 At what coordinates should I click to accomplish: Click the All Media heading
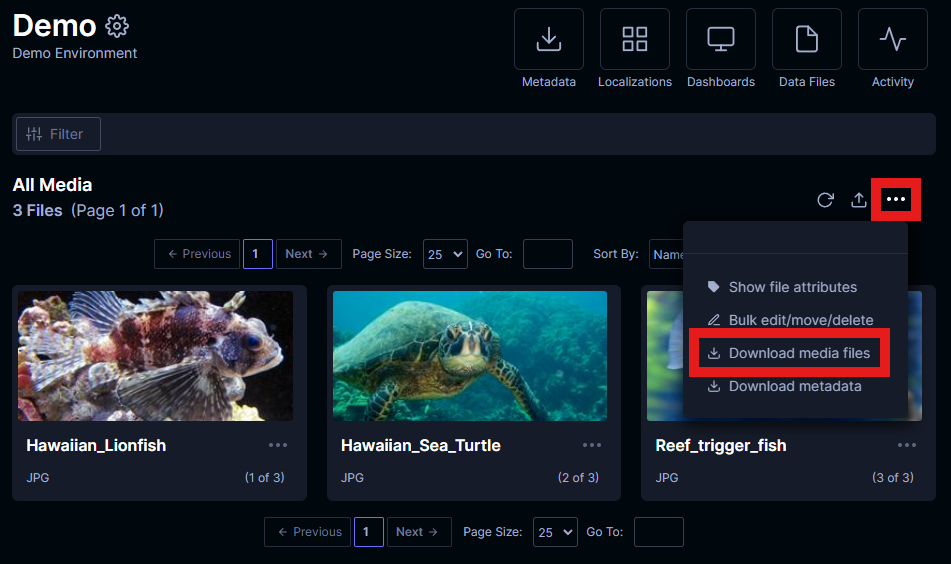click(x=53, y=185)
